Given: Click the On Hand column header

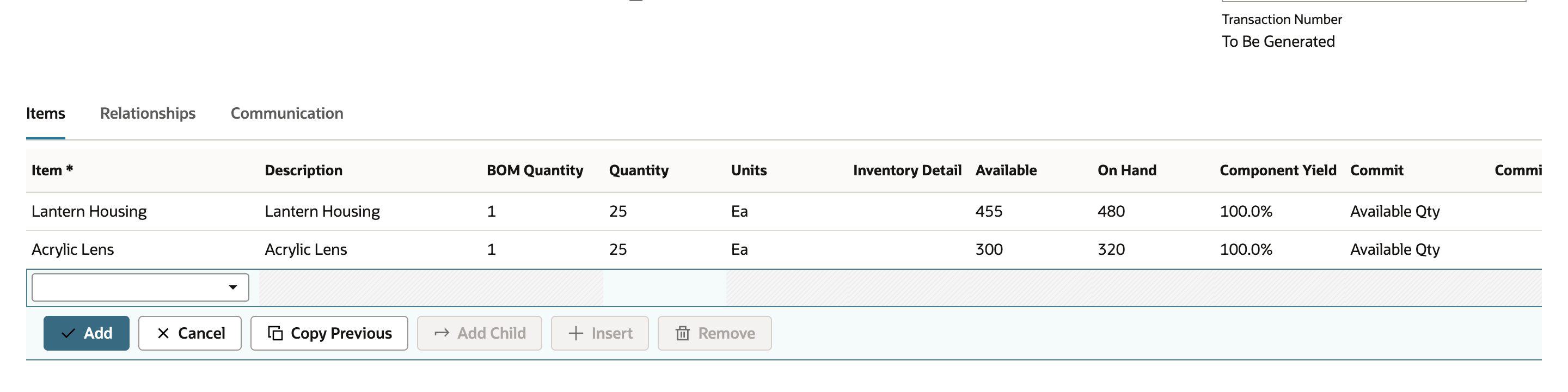Looking at the screenshot, I should coord(1128,170).
